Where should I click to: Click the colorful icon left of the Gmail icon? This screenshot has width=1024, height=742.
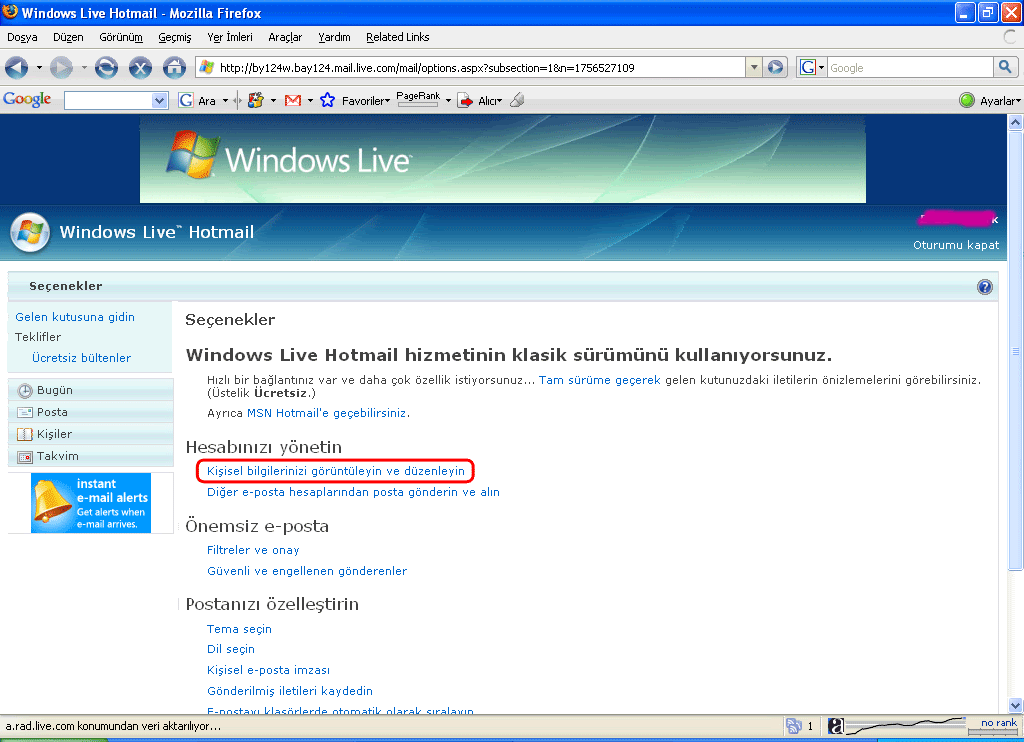point(256,101)
